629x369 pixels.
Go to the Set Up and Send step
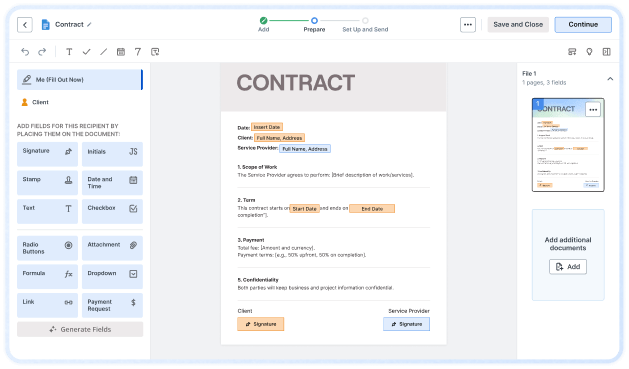[365, 24]
